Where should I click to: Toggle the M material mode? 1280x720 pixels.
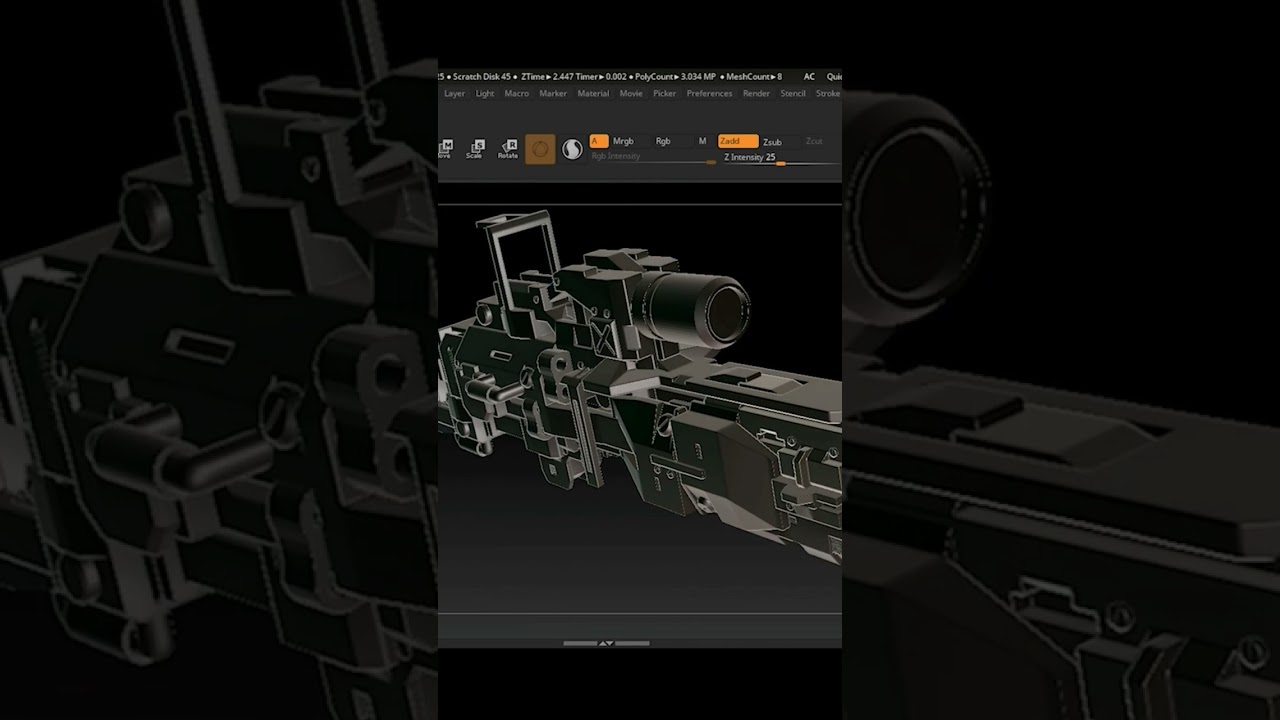click(702, 141)
